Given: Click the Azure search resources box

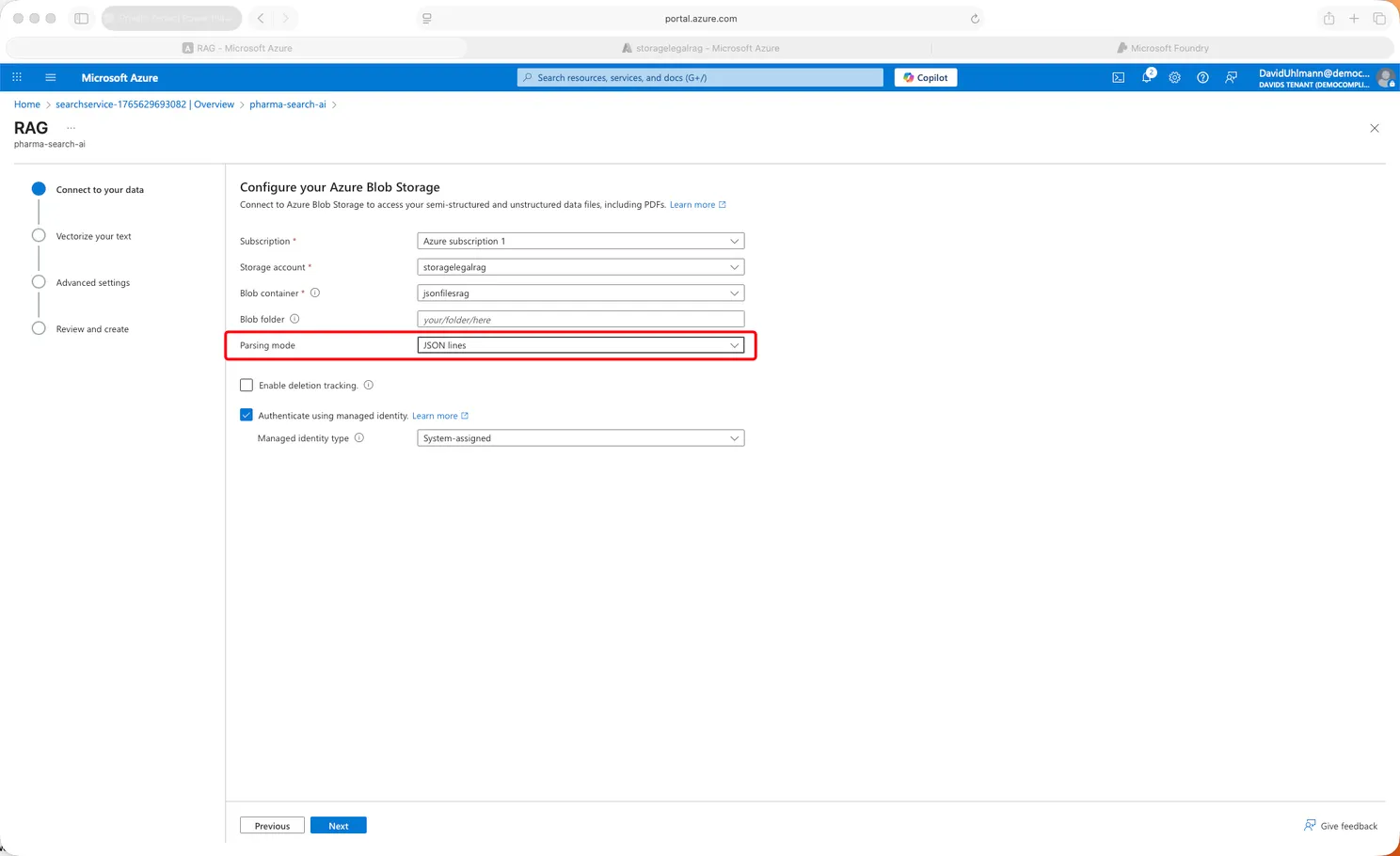Looking at the screenshot, I should click(700, 77).
